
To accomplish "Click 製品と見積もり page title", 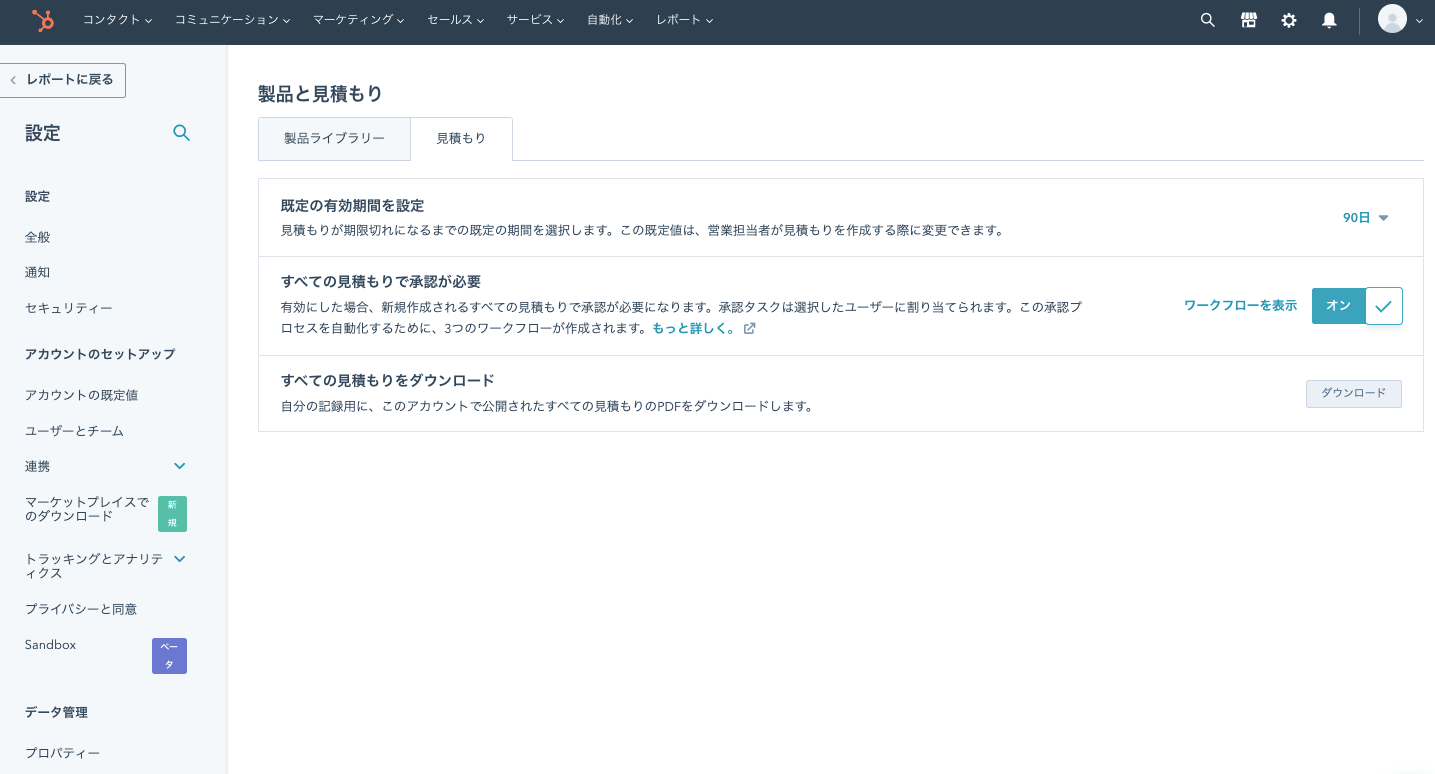I will (x=320, y=94).
